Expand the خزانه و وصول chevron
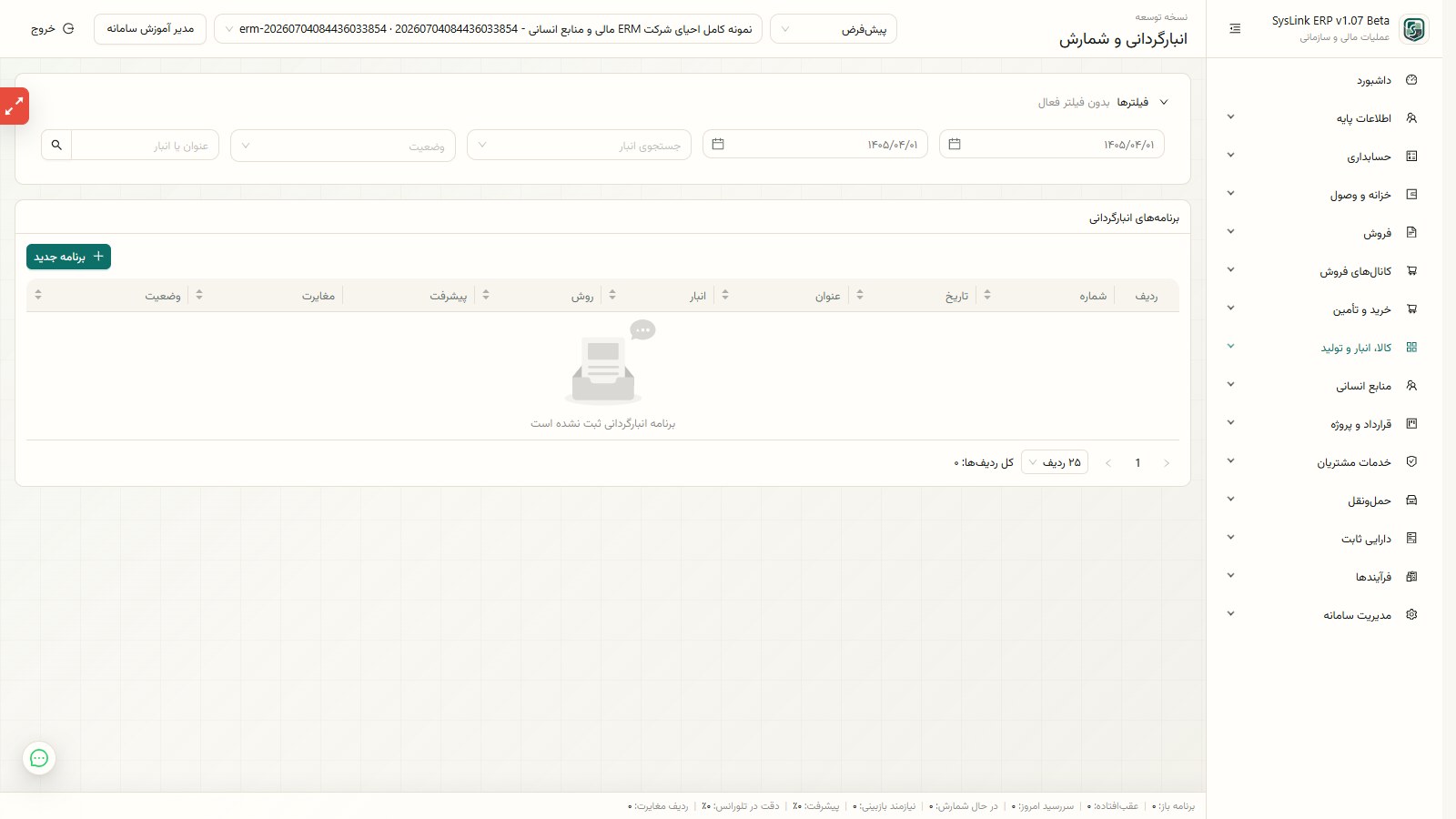 point(1230,194)
